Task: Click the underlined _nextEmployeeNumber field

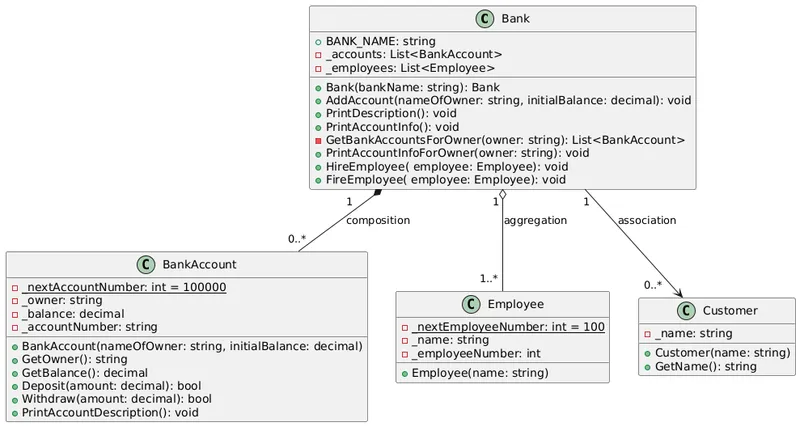Action: [508, 327]
